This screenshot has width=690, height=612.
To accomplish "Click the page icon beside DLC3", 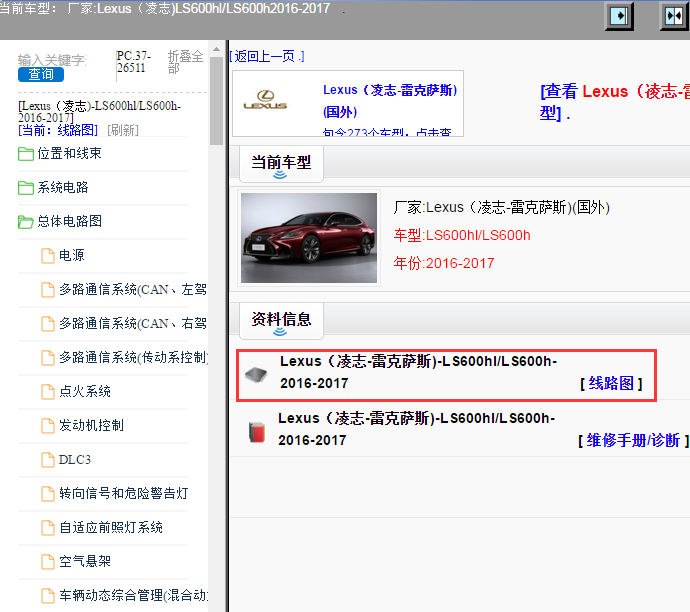I will tap(48, 460).
